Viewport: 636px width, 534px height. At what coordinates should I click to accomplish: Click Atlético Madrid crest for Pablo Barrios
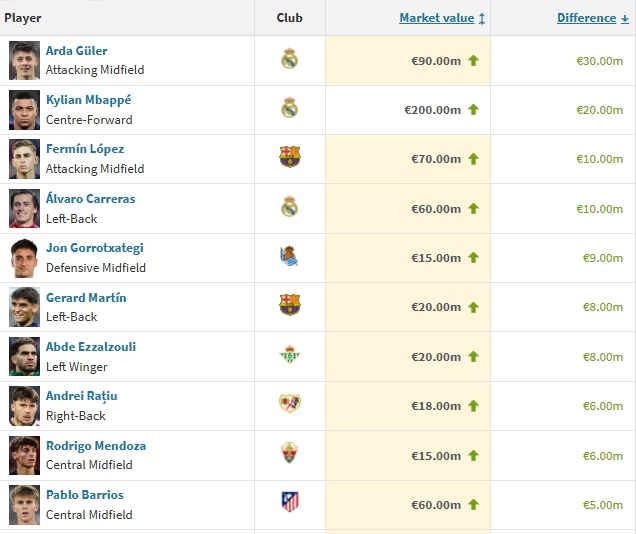pos(289,503)
